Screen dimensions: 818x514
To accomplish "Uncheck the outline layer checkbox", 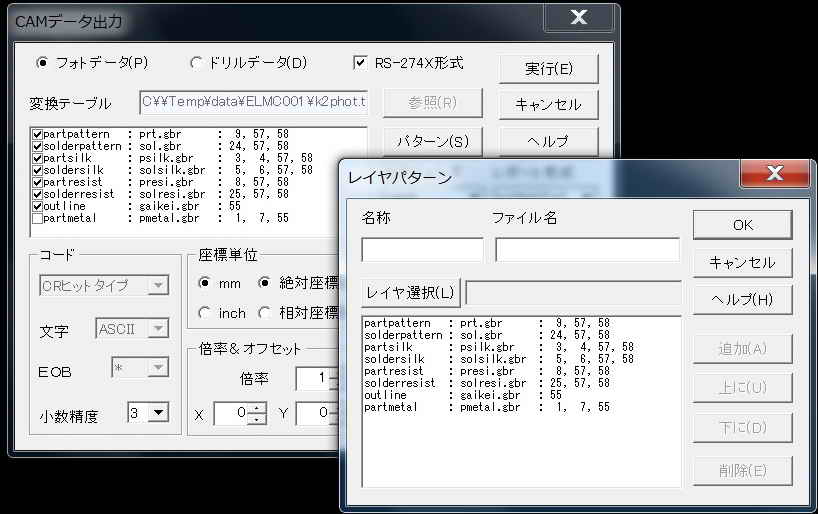I will point(37,205).
